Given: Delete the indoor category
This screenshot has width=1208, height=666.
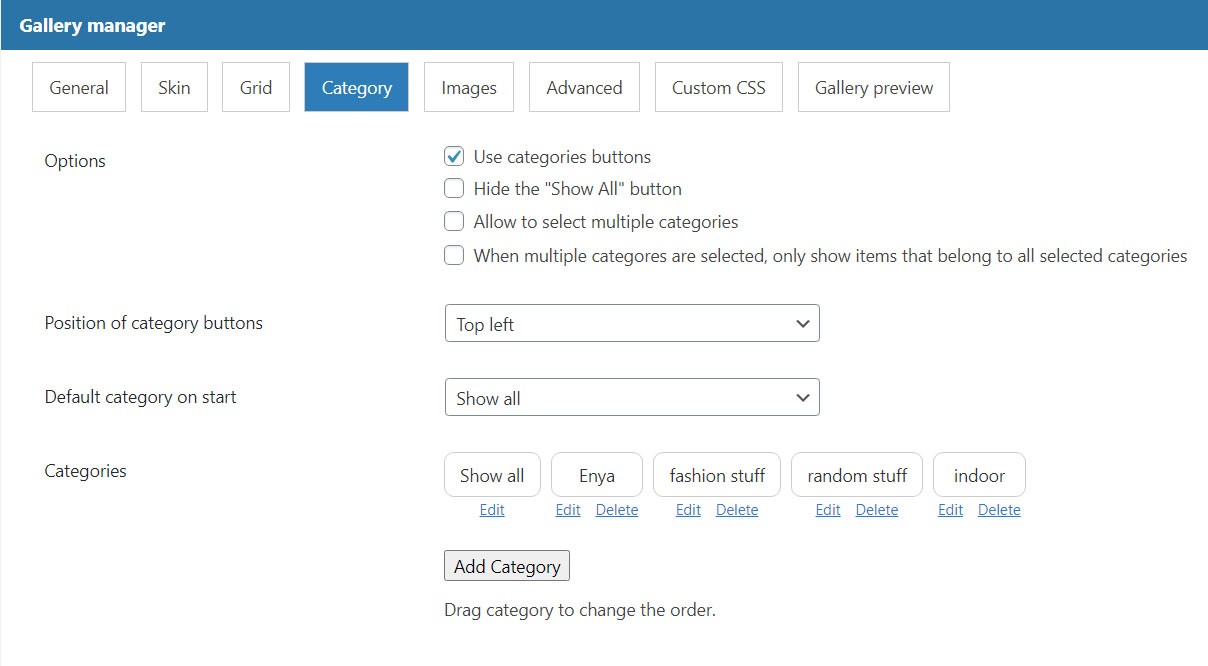Looking at the screenshot, I should pyautogui.click(x=999, y=510).
